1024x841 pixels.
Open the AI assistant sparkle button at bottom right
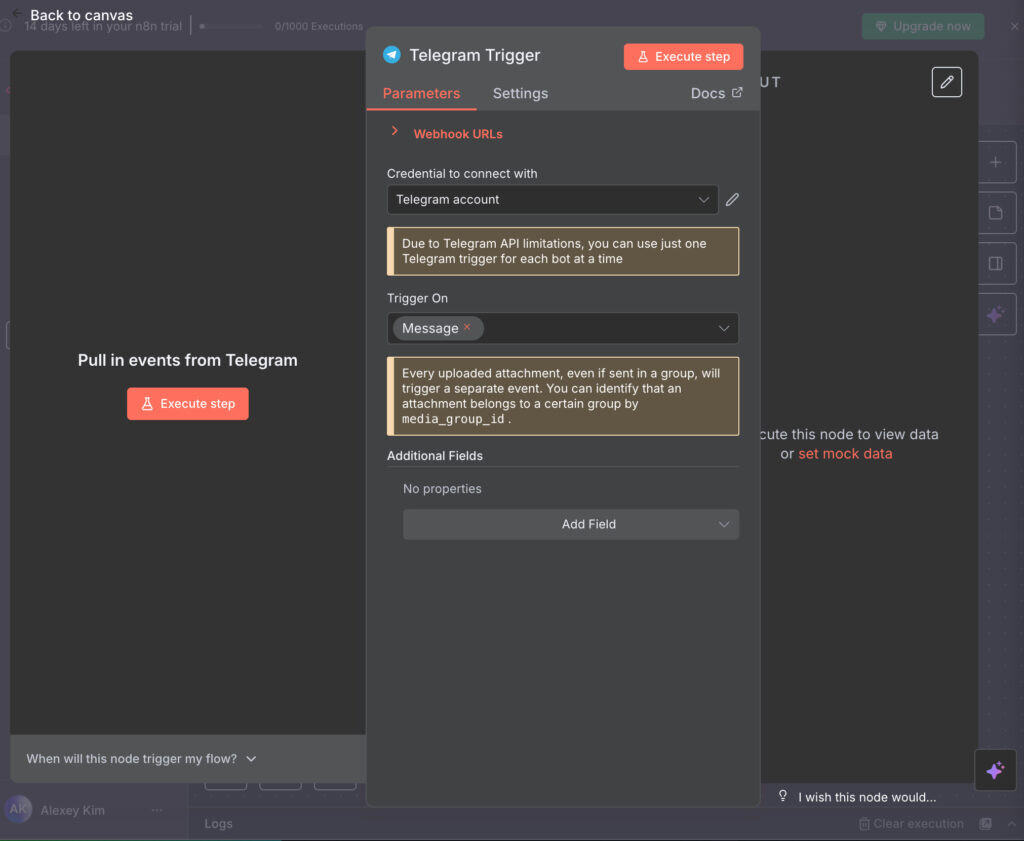[994, 771]
